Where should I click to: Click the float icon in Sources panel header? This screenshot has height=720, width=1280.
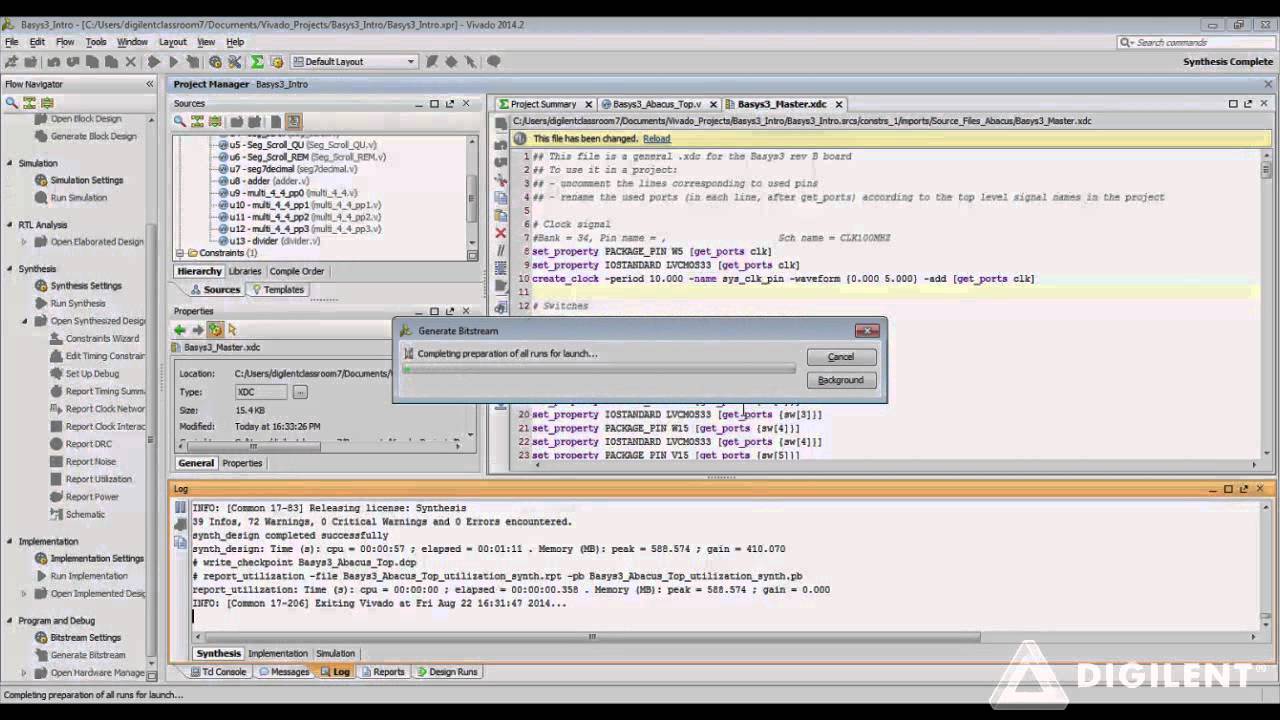449,103
